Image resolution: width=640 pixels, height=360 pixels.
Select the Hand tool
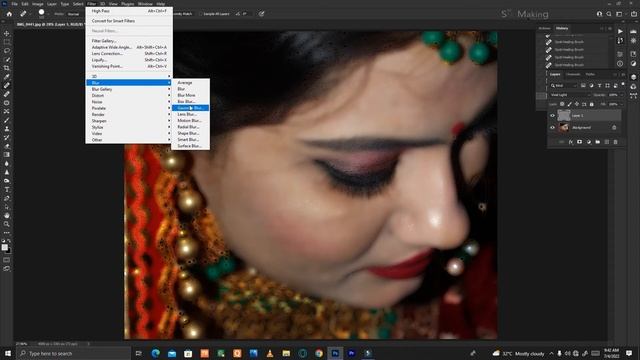pos(7,215)
